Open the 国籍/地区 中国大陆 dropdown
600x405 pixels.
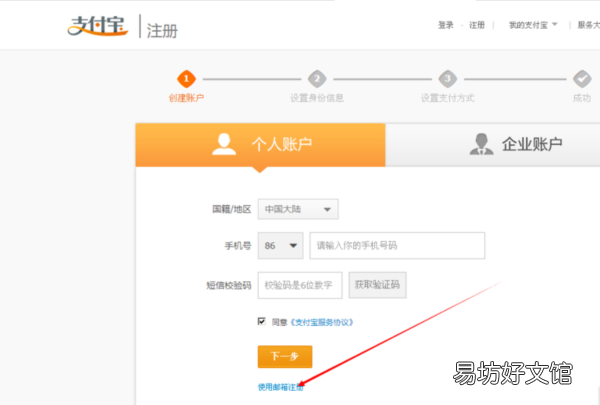(x=298, y=209)
